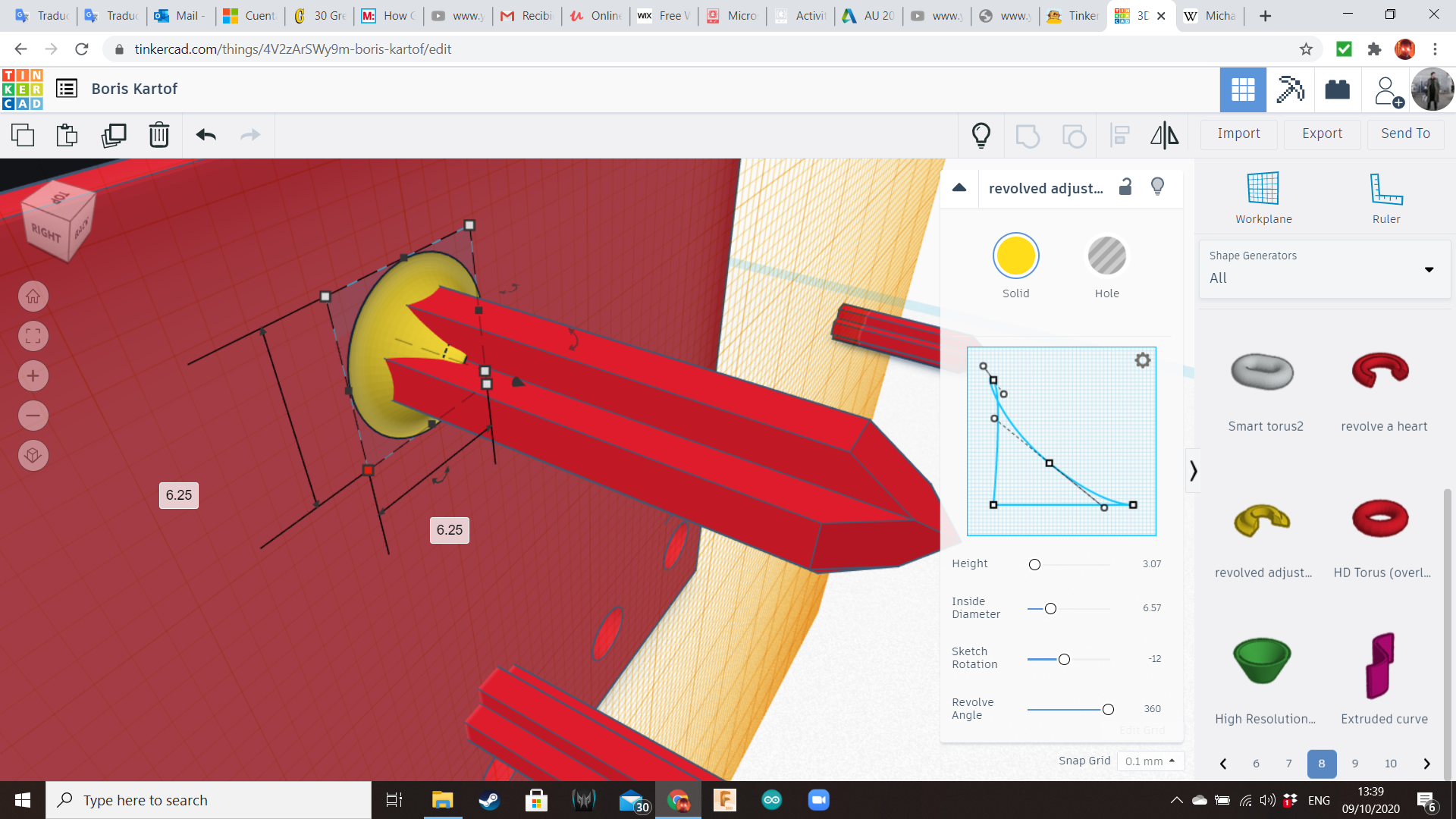The height and width of the screenshot is (819, 1456).
Task: Click the Home view button on the left
Action: [x=33, y=296]
